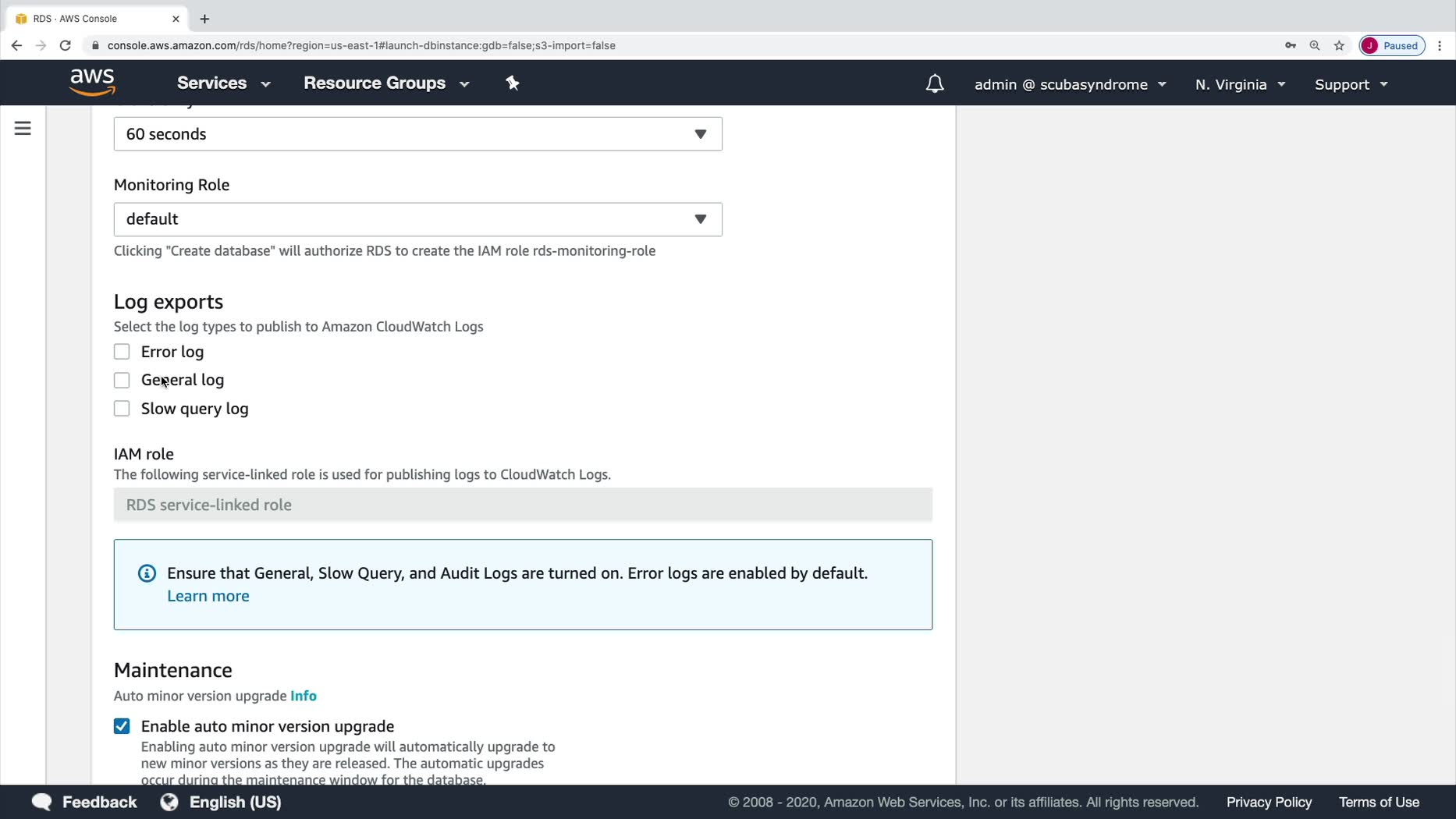
Task: Click the Log exports heading
Action: (x=169, y=302)
